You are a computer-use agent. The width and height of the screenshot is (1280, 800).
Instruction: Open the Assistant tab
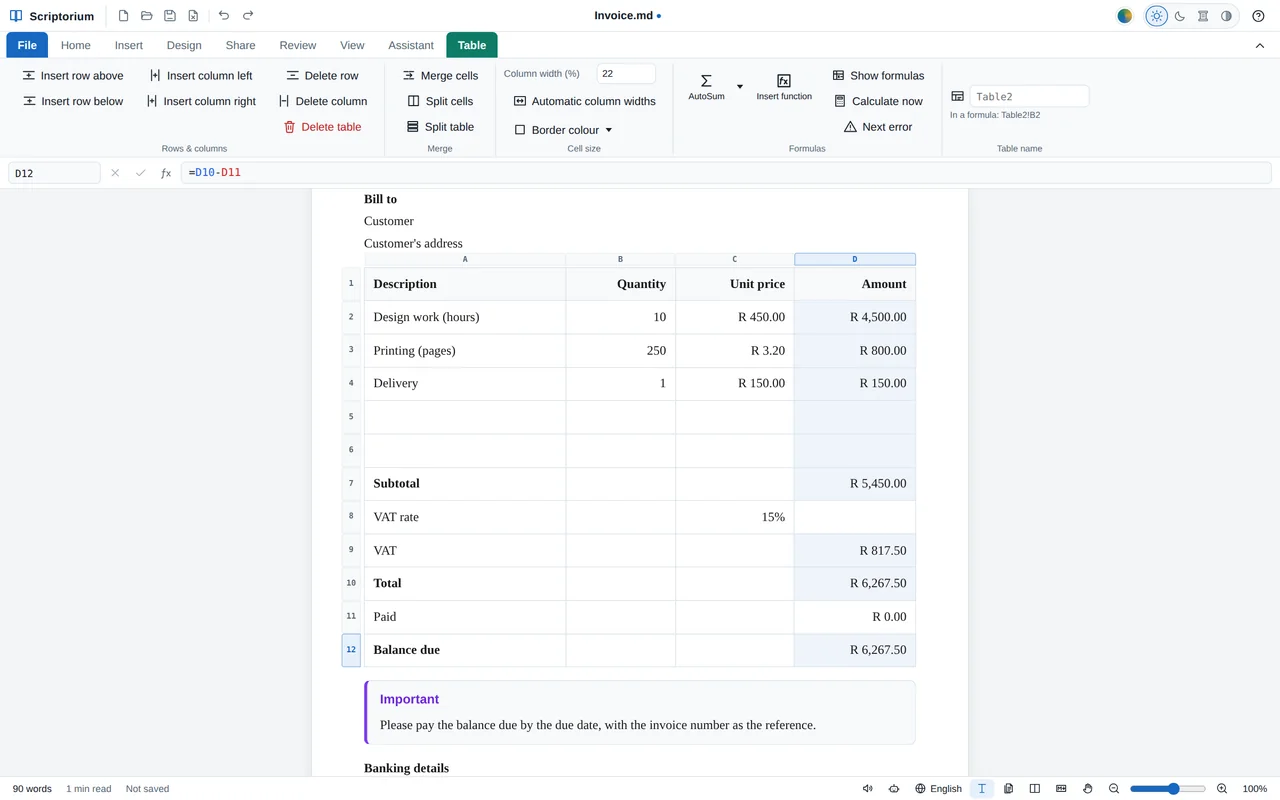(x=411, y=45)
